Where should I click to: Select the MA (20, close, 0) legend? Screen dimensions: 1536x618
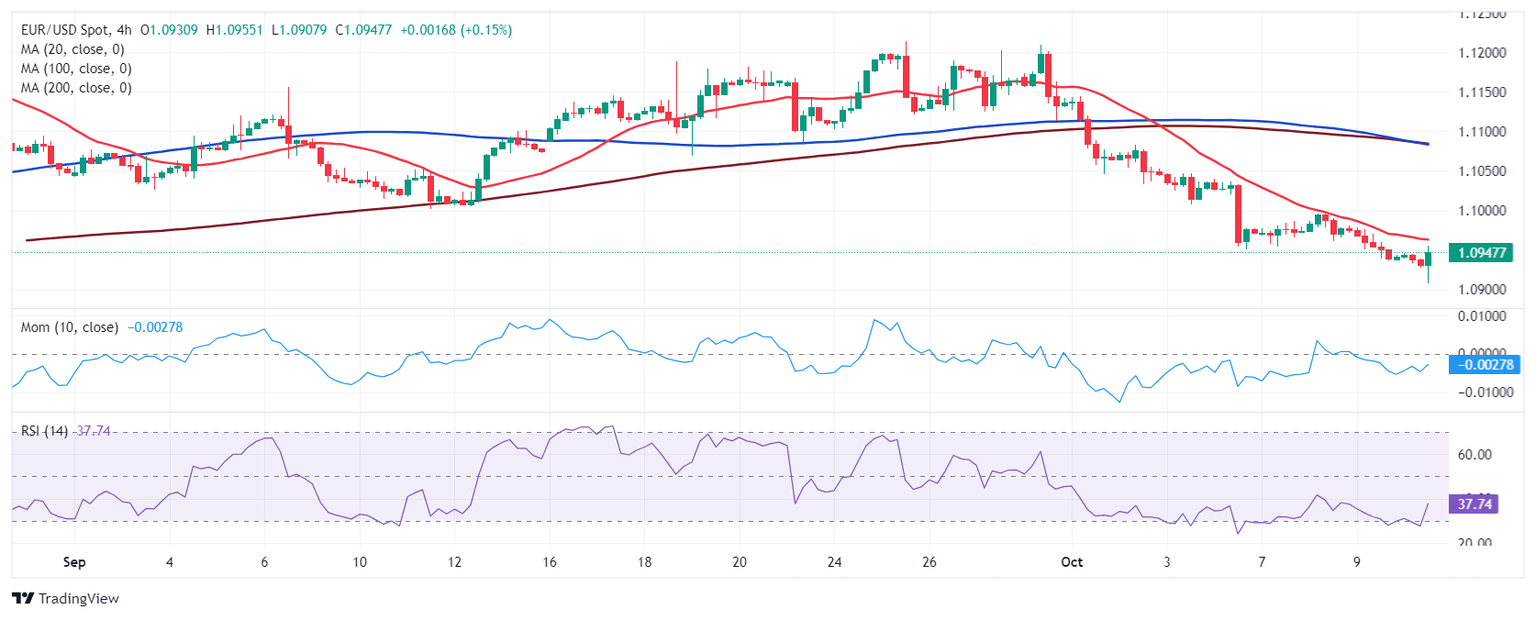pyautogui.click(x=76, y=50)
